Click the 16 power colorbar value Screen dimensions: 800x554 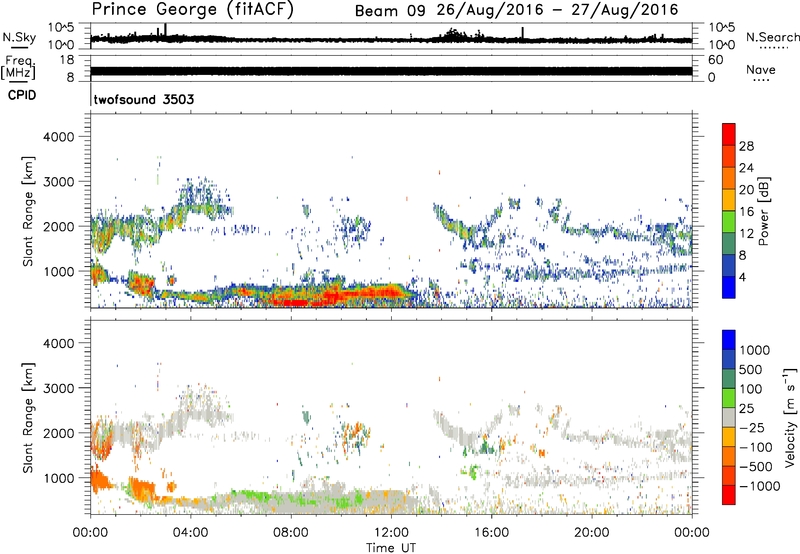746,212
